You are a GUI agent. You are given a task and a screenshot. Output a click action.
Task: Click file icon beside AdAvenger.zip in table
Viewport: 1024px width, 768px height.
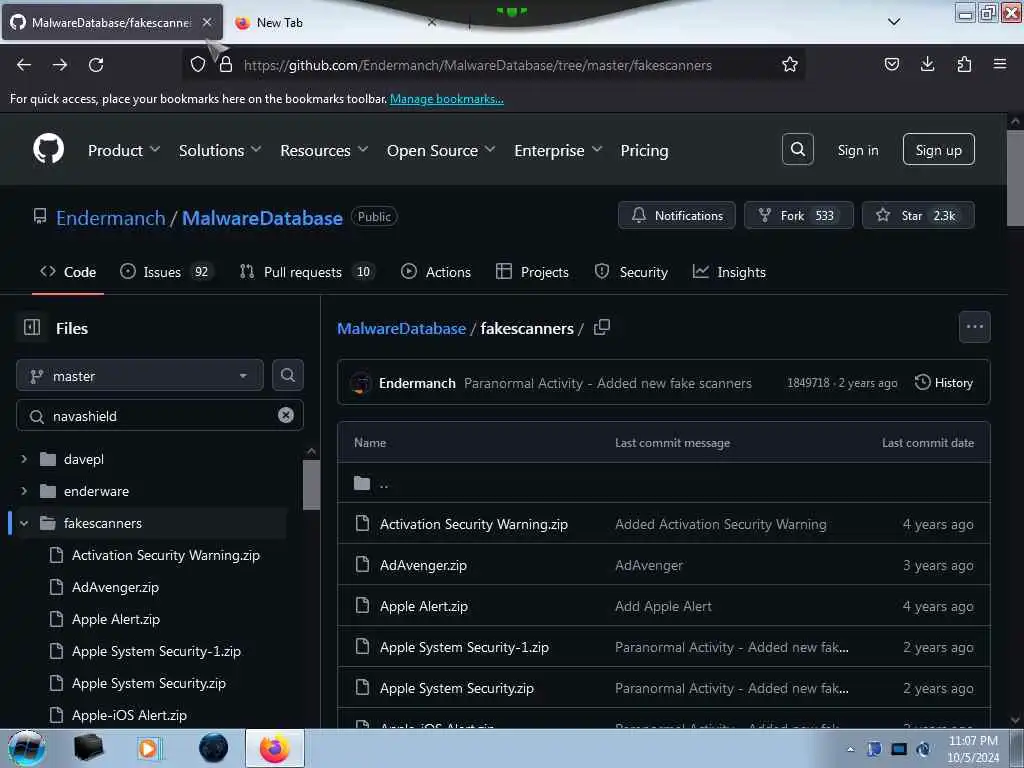click(x=362, y=564)
